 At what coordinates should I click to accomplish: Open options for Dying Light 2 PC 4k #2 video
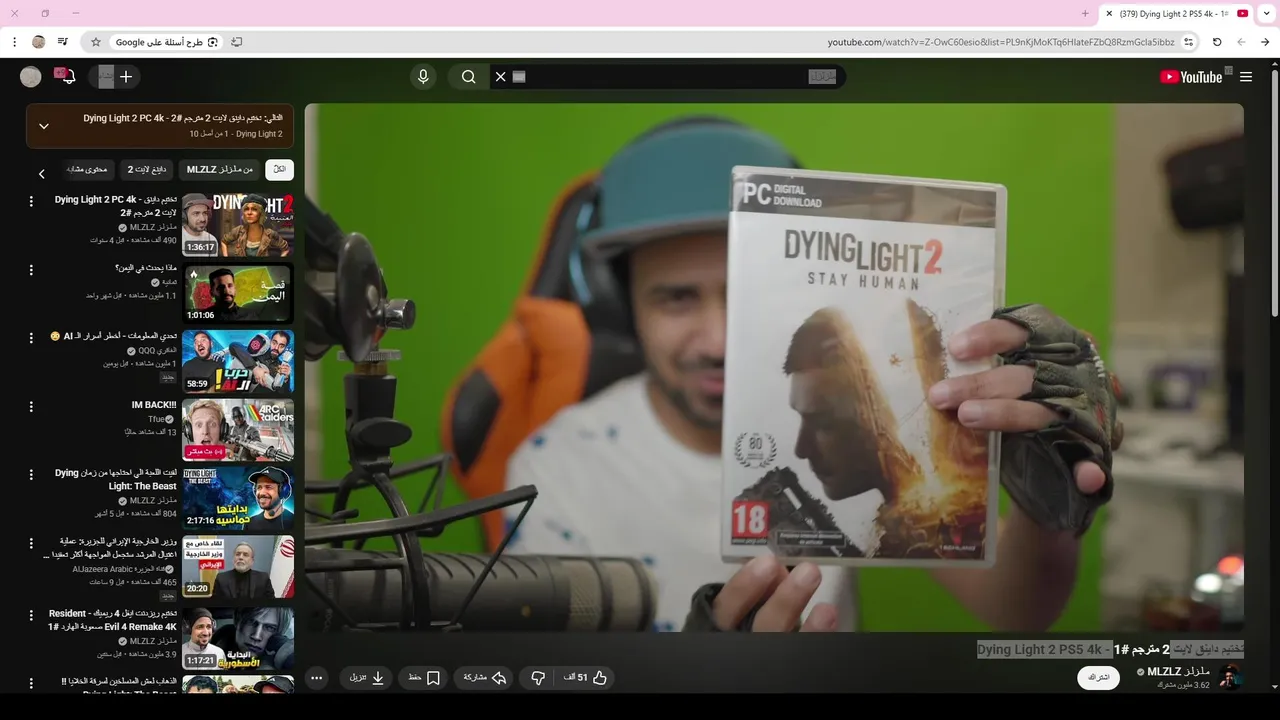[31, 202]
